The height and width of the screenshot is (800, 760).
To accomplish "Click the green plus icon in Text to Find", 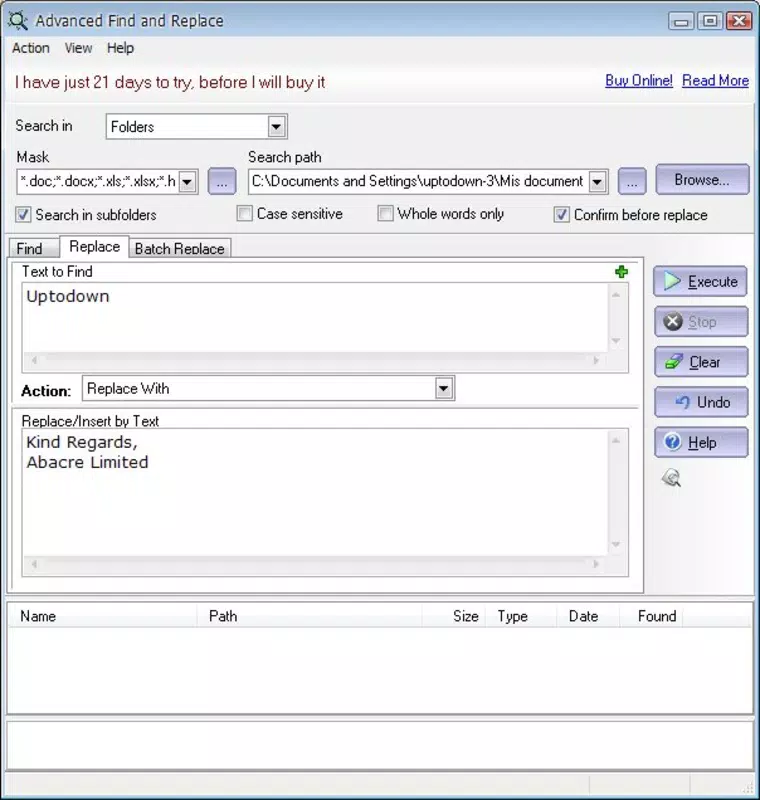I will point(621,272).
